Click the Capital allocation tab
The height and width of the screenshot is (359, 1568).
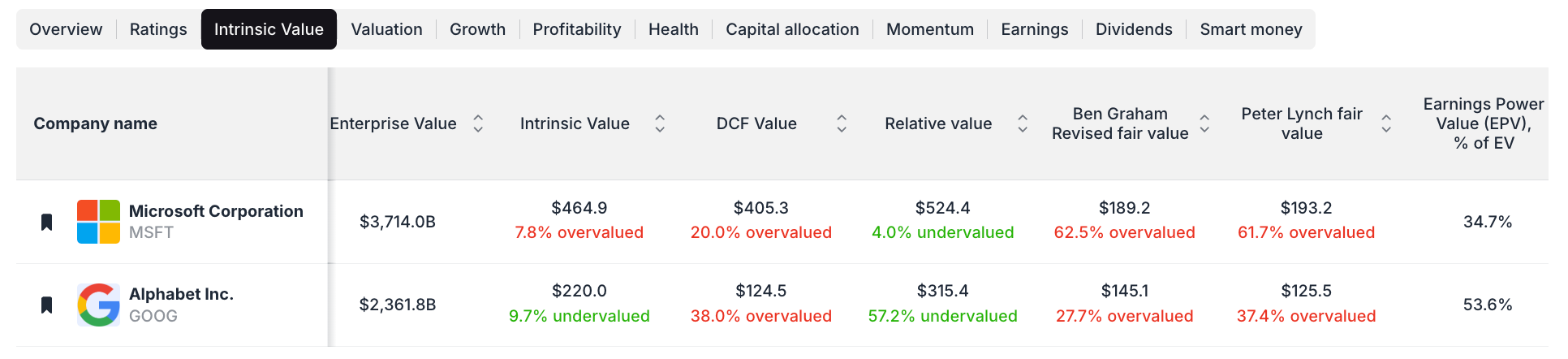point(792,29)
